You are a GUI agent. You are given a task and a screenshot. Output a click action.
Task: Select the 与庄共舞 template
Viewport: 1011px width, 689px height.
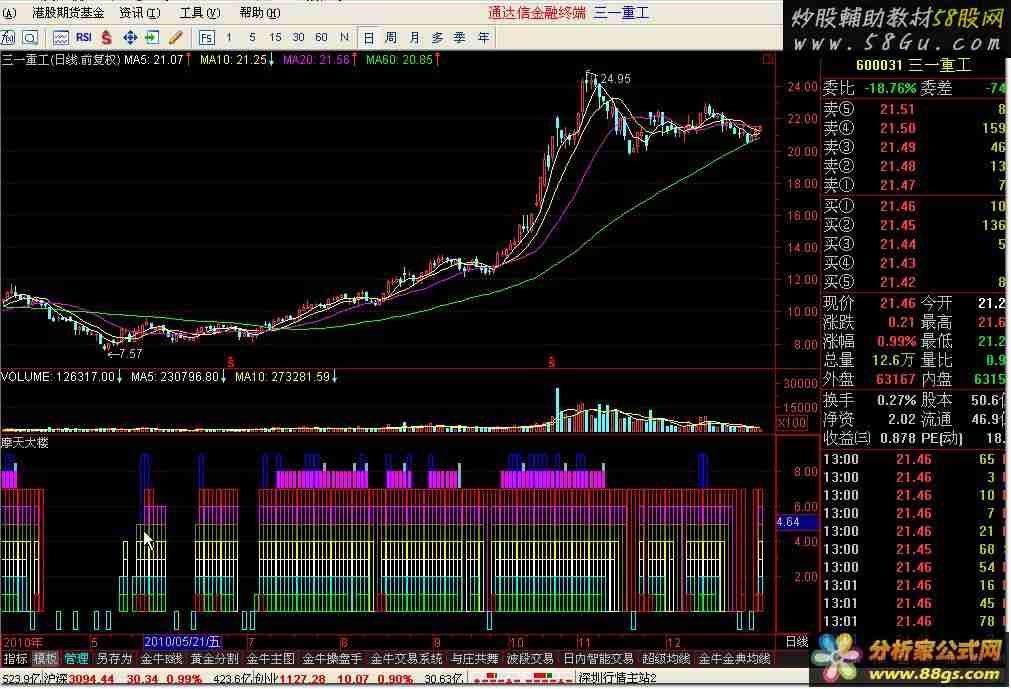475,659
